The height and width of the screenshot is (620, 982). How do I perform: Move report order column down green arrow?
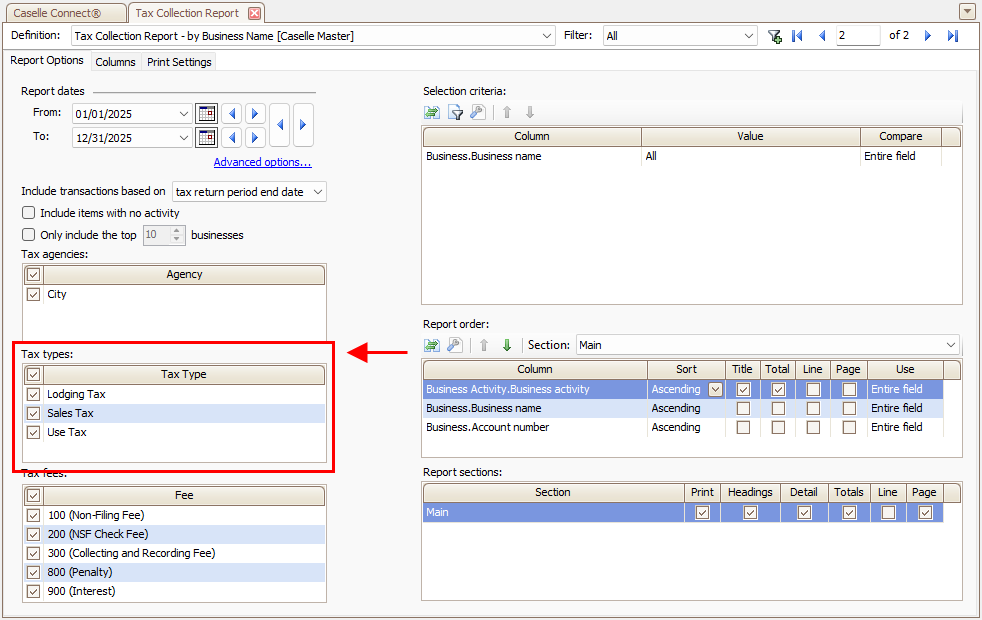[x=507, y=345]
